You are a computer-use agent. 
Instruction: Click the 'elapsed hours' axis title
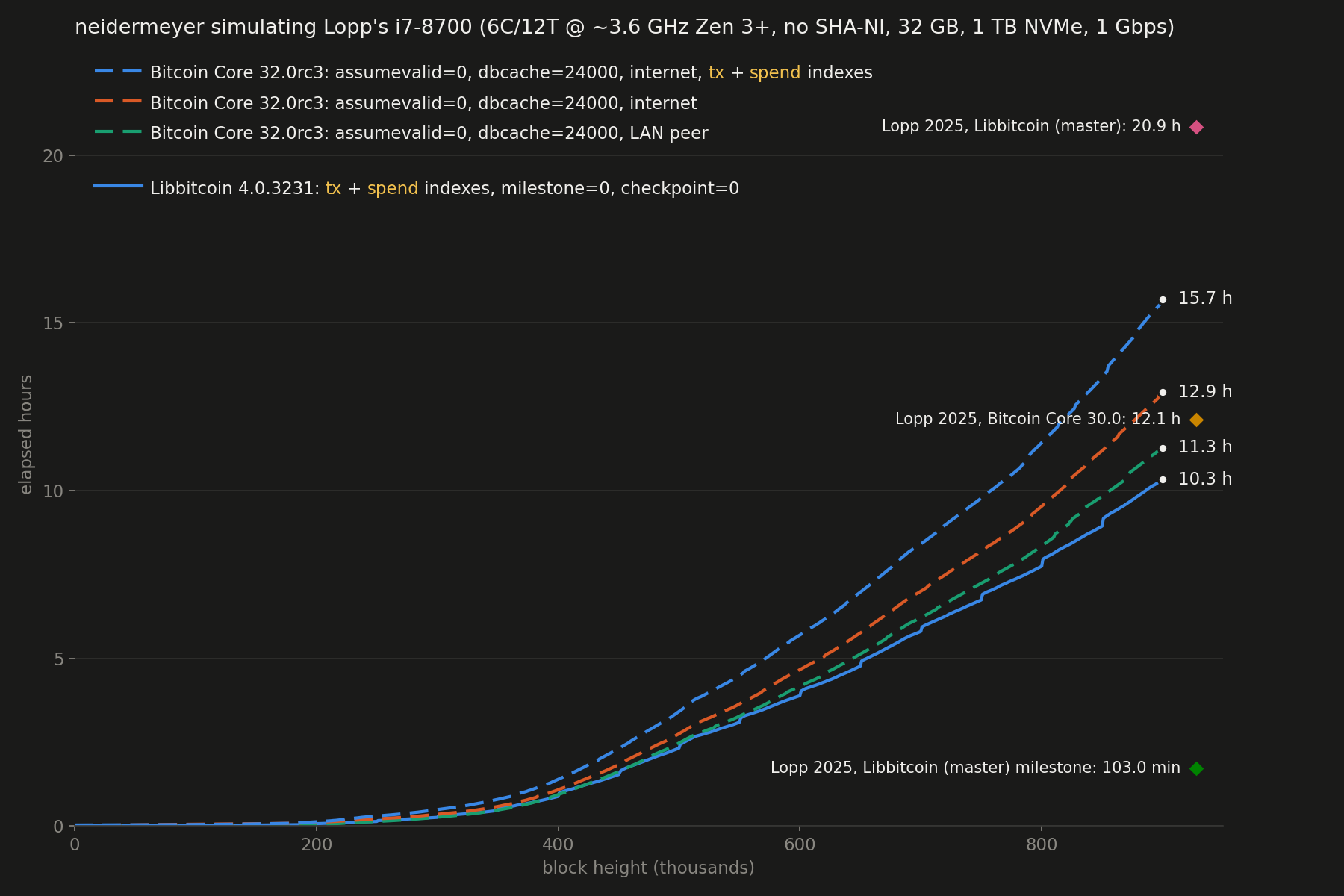[26, 435]
